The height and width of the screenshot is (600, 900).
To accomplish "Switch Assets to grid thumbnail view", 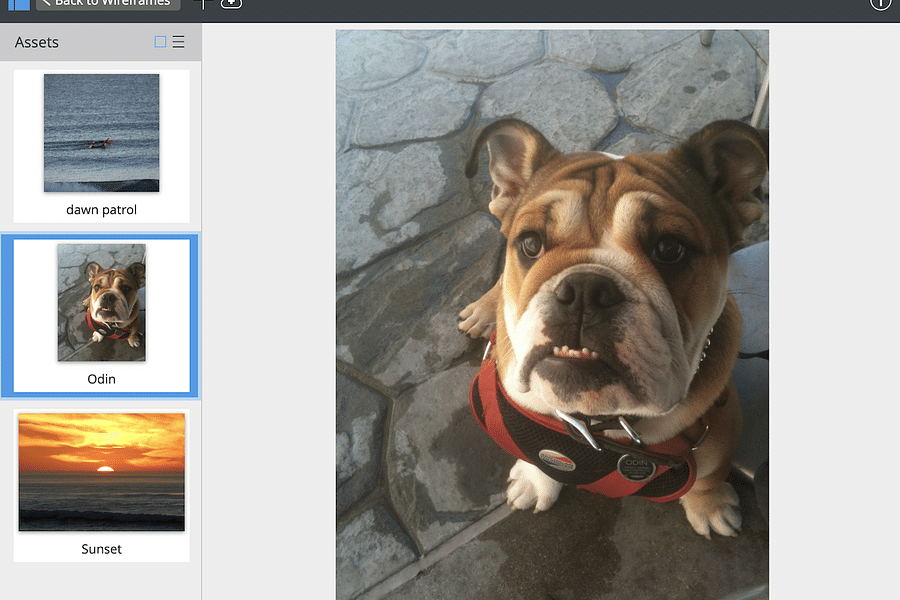I will [x=160, y=42].
